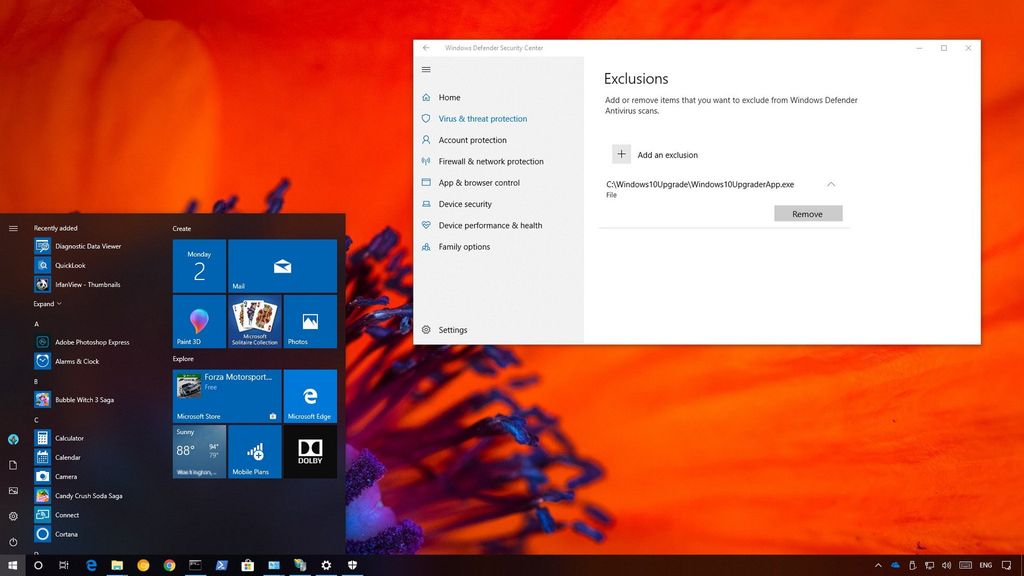Select the Virus & threat protection shield icon
Screen dimensions: 1024x576
[x=425, y=118]
